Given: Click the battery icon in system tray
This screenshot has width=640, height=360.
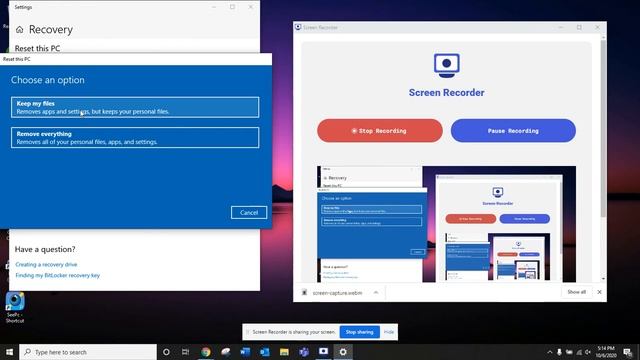Looking at the screenshot, I should coord(569,352).
